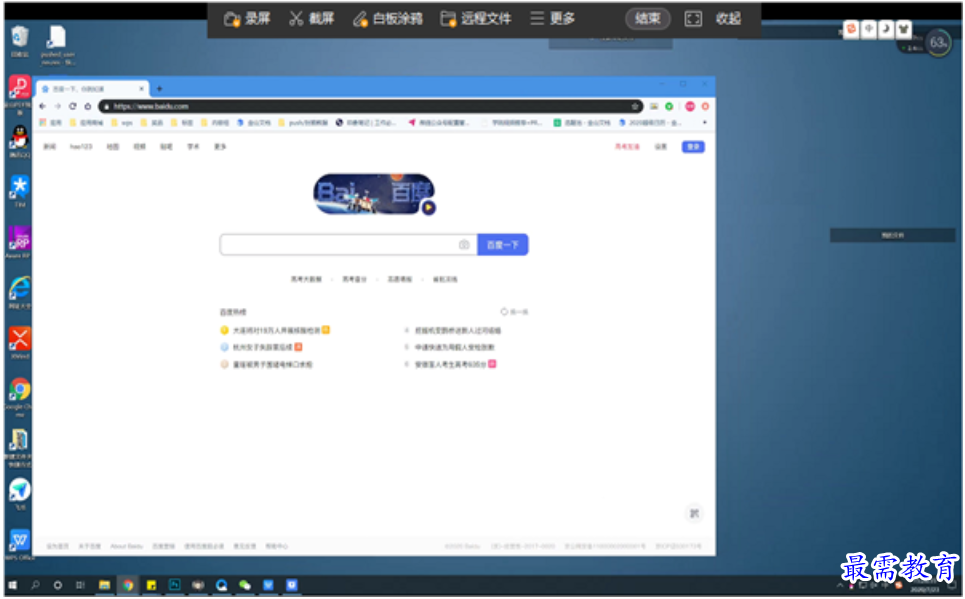Image resolution: width=965 pixels, height=599 pixels.
Task: Open 远程文件 remote files
Action: click(x=476, y=18)
